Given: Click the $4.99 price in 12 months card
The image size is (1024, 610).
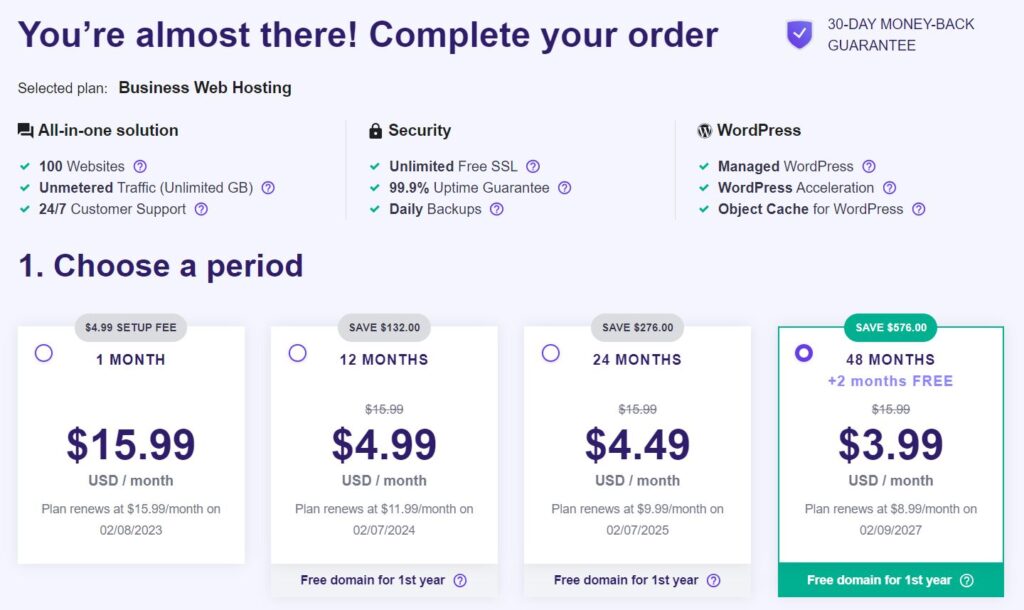Looking at the screenshot, I should (x=384, y=445).
